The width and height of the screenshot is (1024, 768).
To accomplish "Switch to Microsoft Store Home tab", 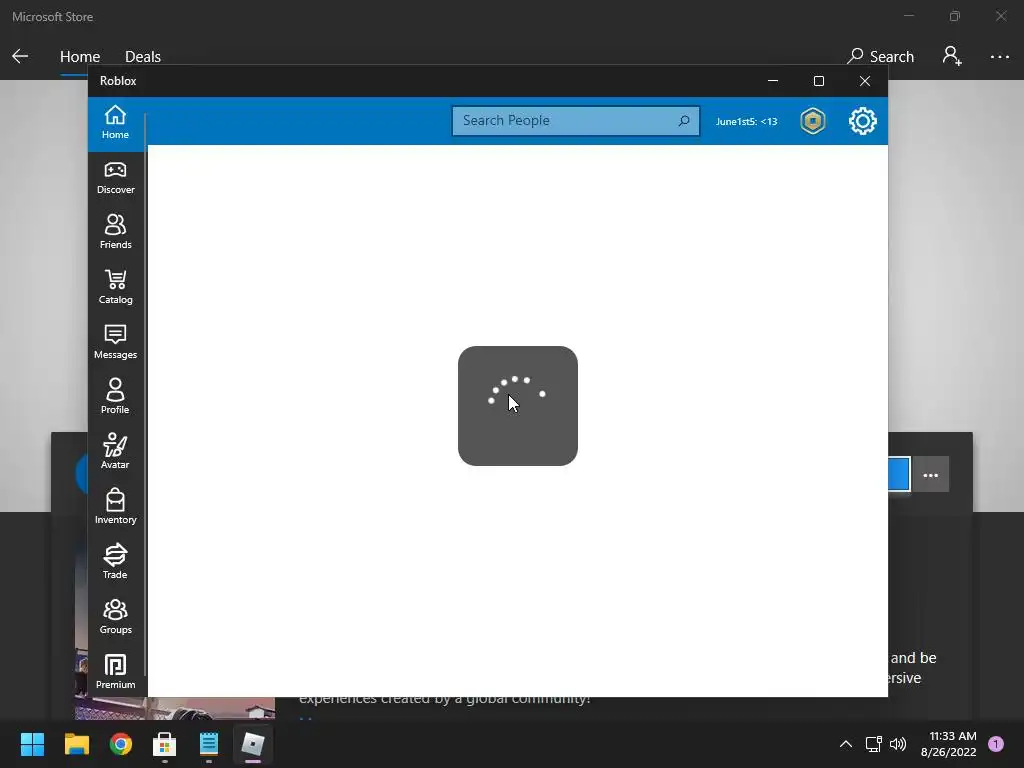I will pyautogui.click(x=80, y=57).
